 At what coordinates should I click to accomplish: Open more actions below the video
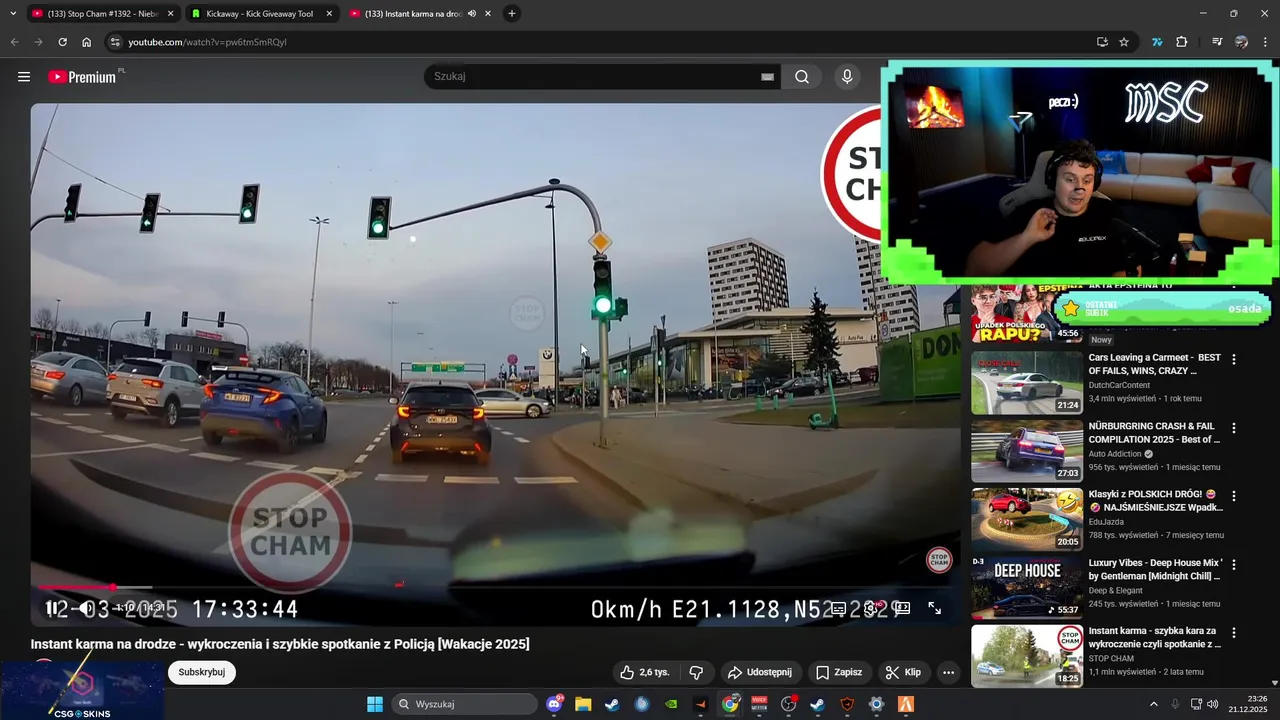948,673
